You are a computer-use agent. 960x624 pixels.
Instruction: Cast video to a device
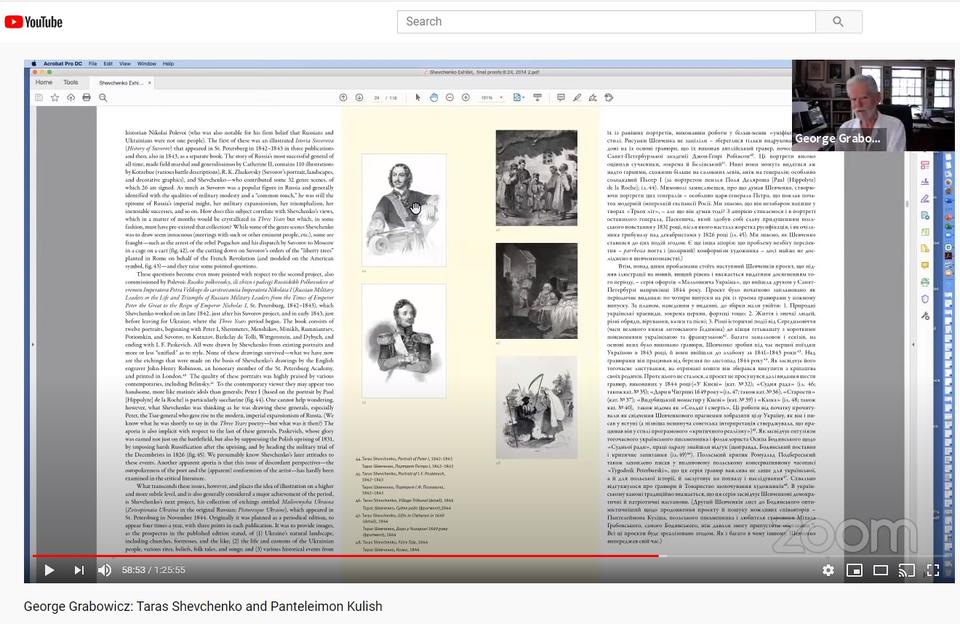(x=907, y=570)
